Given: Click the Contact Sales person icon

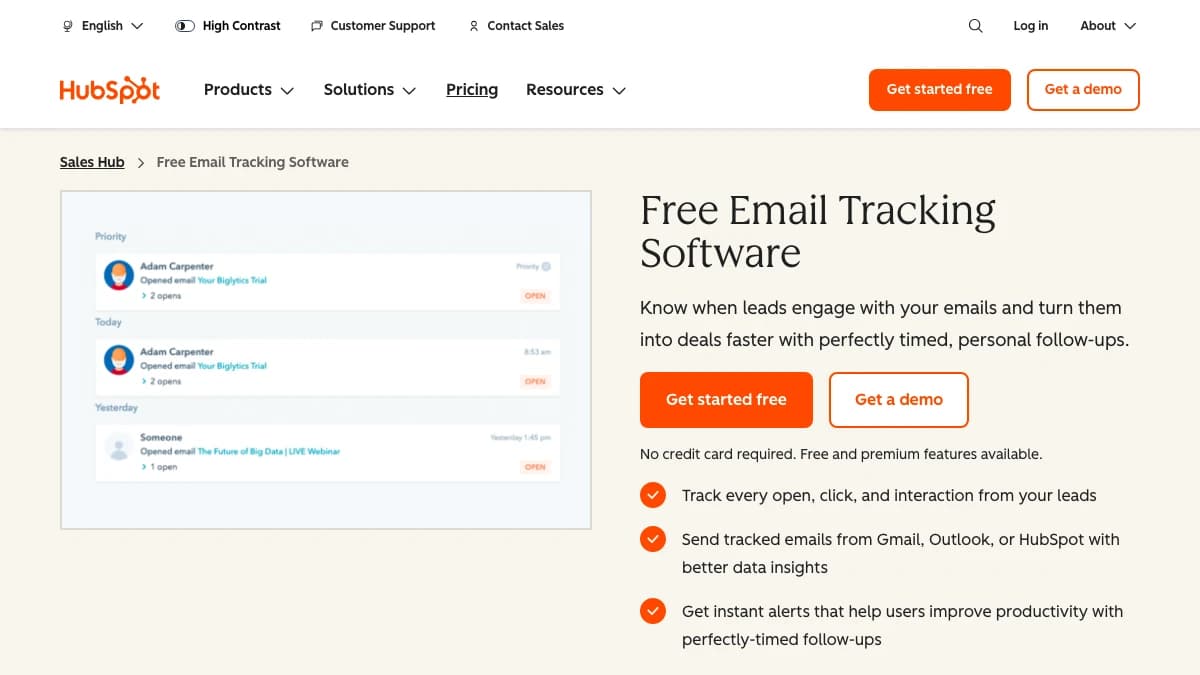Looking at the screenshot, I should click(474, 26).
